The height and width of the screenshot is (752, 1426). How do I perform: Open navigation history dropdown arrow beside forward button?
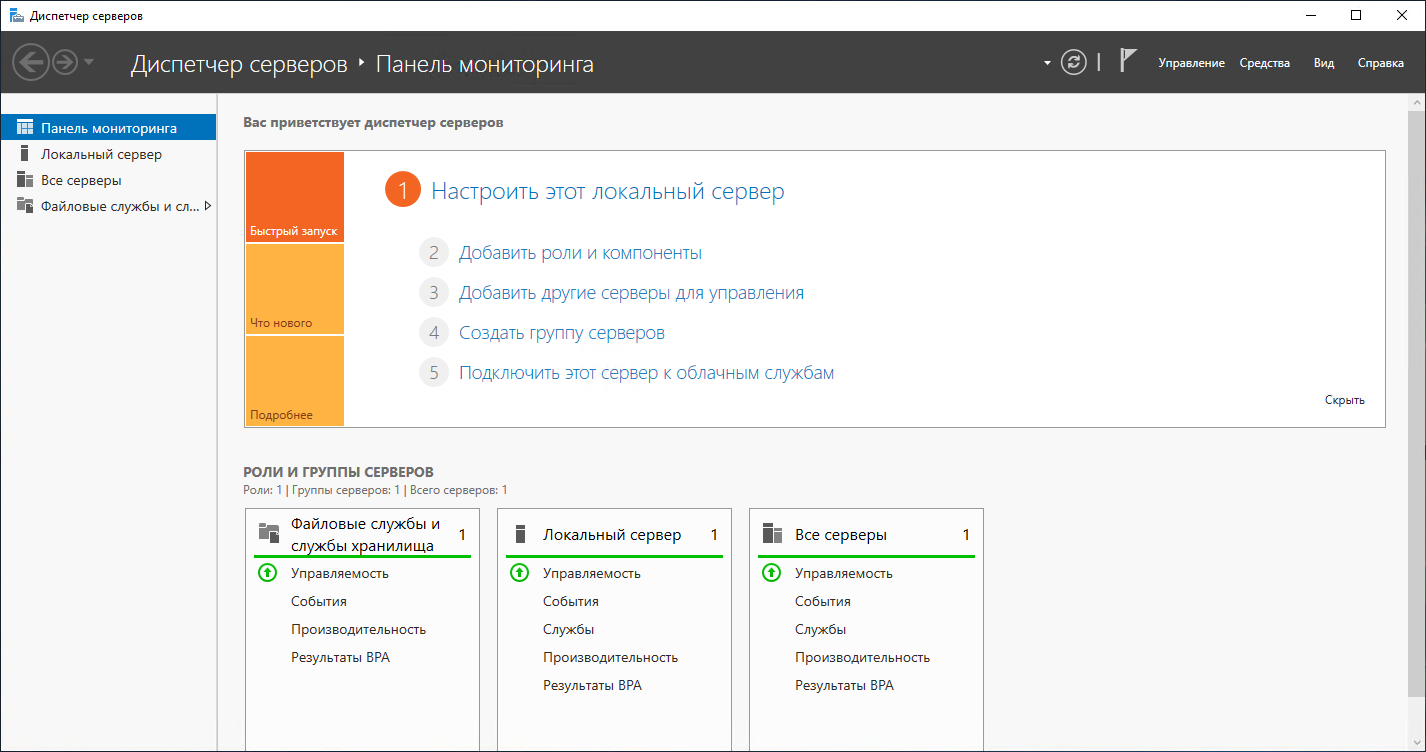[x=89, y=63]
